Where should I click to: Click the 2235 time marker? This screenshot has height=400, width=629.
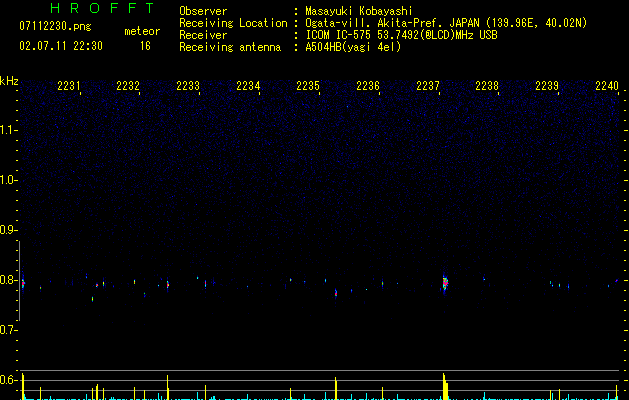point(308,86)
